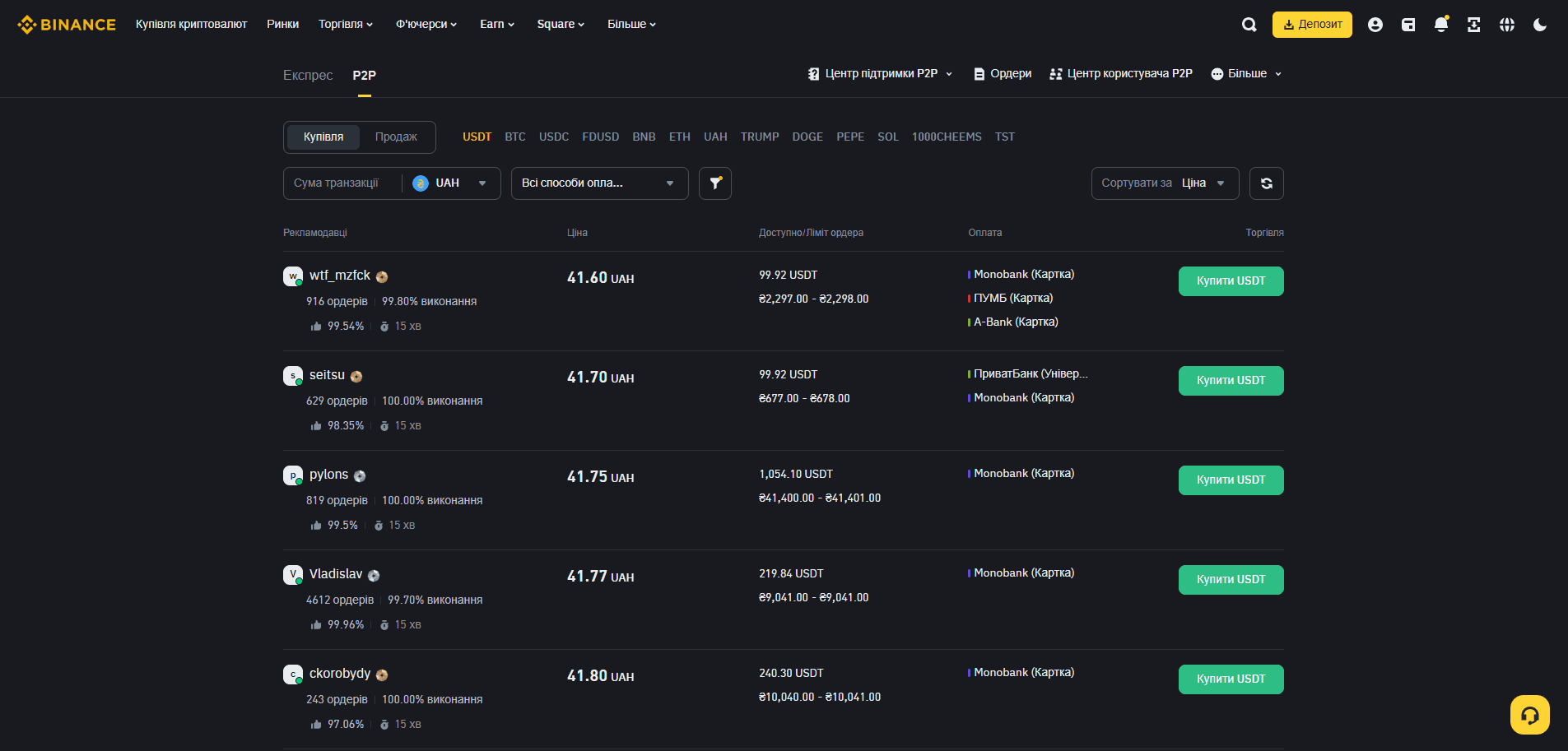Expand Більше dropdown in P2P bar
This screenshot has height=751, width=1568.
[x=1246, y=74]
